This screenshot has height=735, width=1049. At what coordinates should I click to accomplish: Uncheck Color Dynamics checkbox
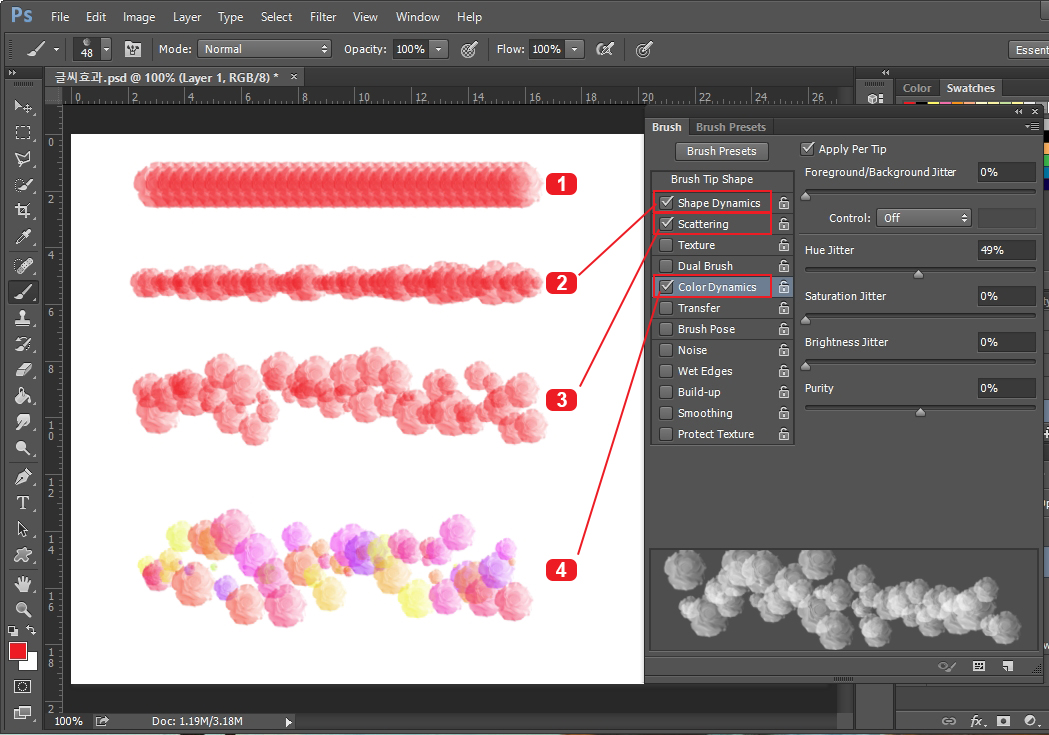tap(666, 286)
